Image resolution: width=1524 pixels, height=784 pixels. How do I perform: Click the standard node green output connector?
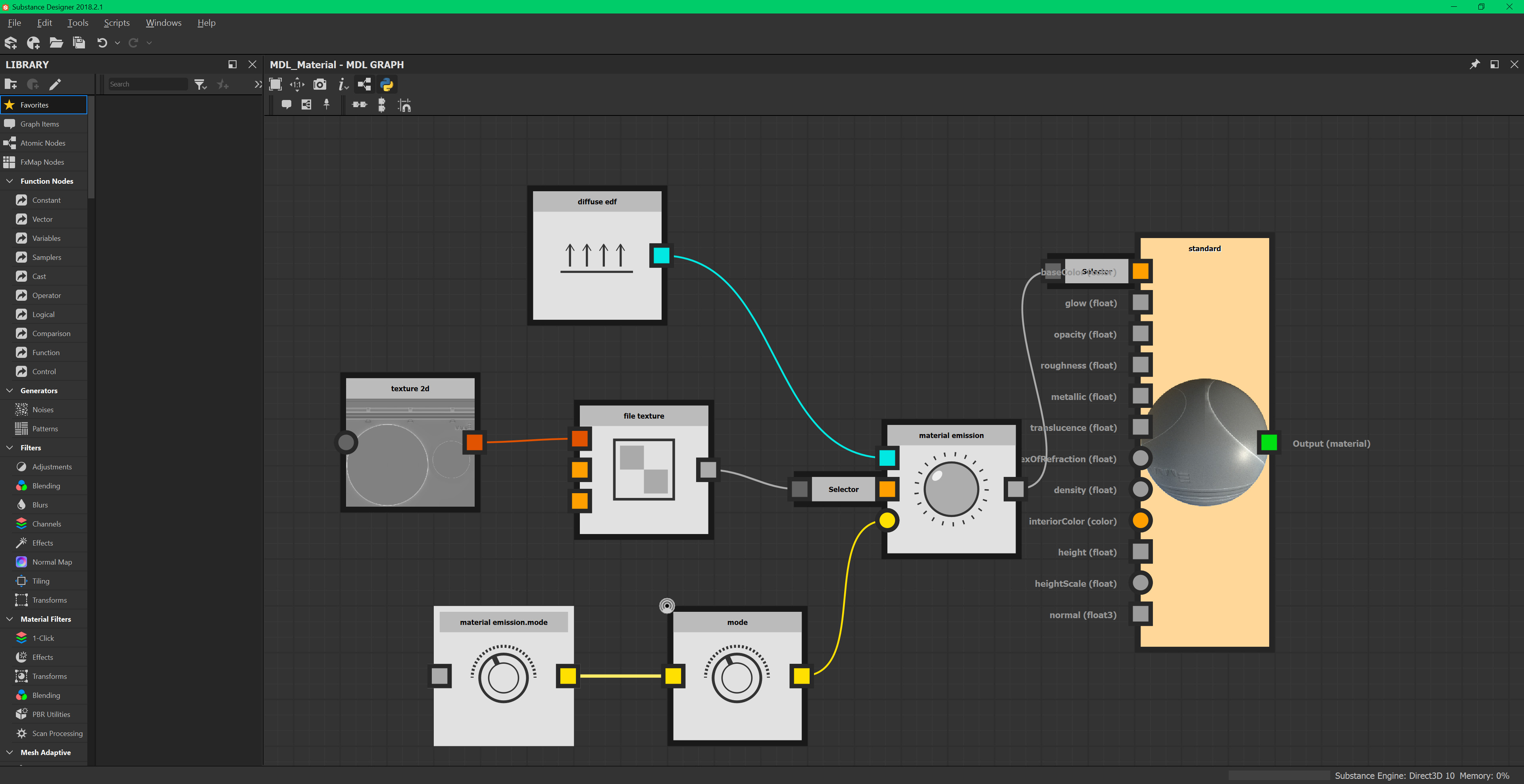click(x=1268, y=442)
